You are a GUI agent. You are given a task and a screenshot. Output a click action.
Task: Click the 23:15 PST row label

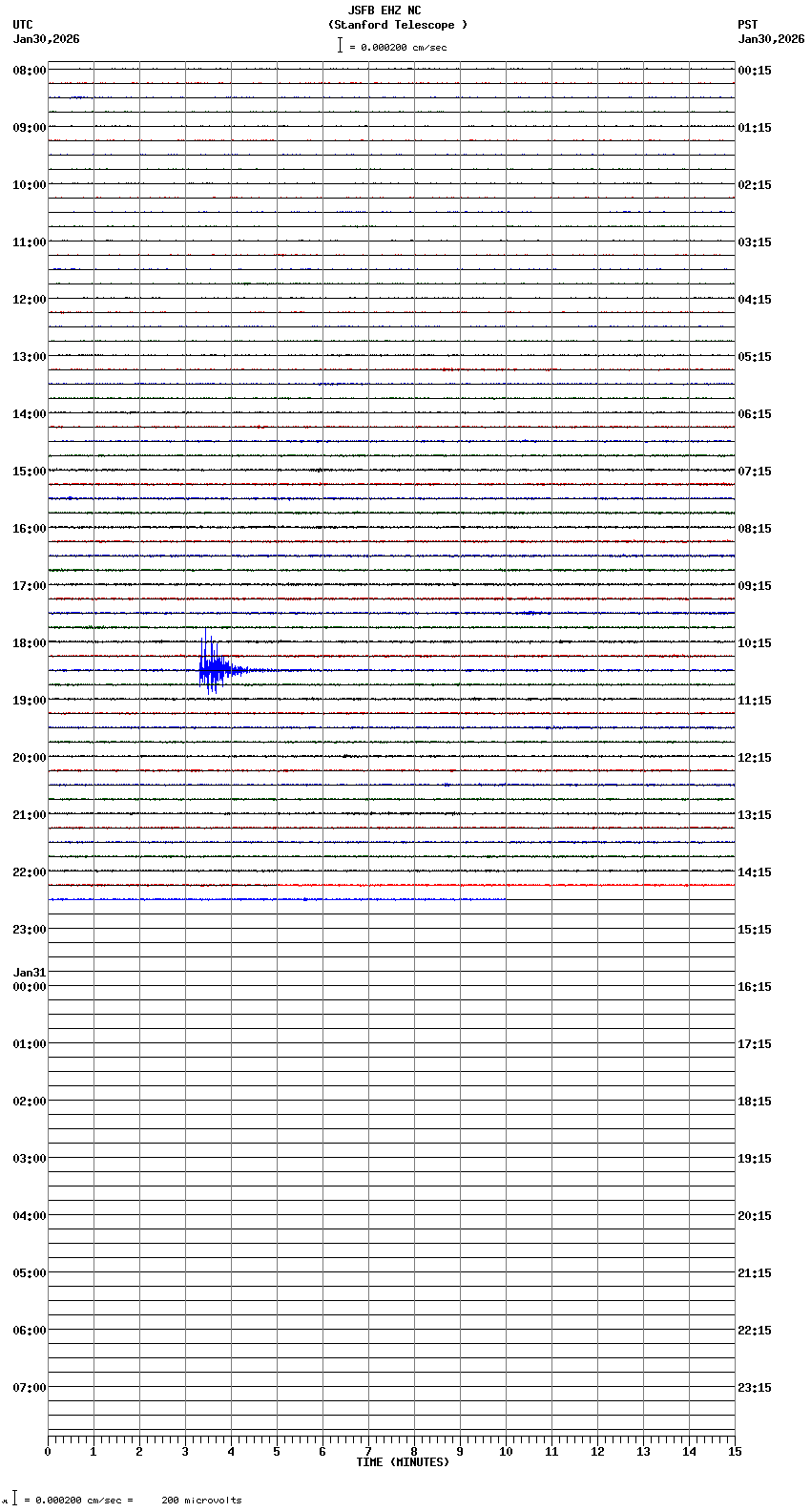point(755,1388)
